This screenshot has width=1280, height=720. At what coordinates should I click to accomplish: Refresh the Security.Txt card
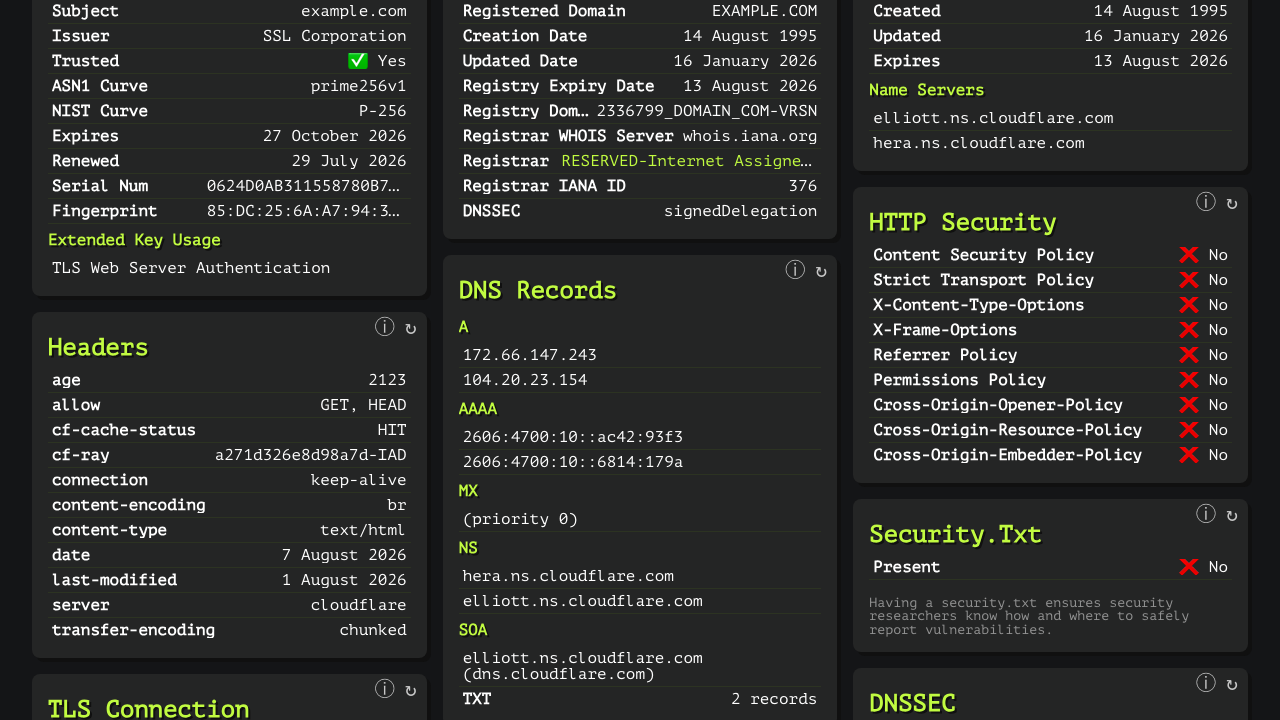(1232, 515)
